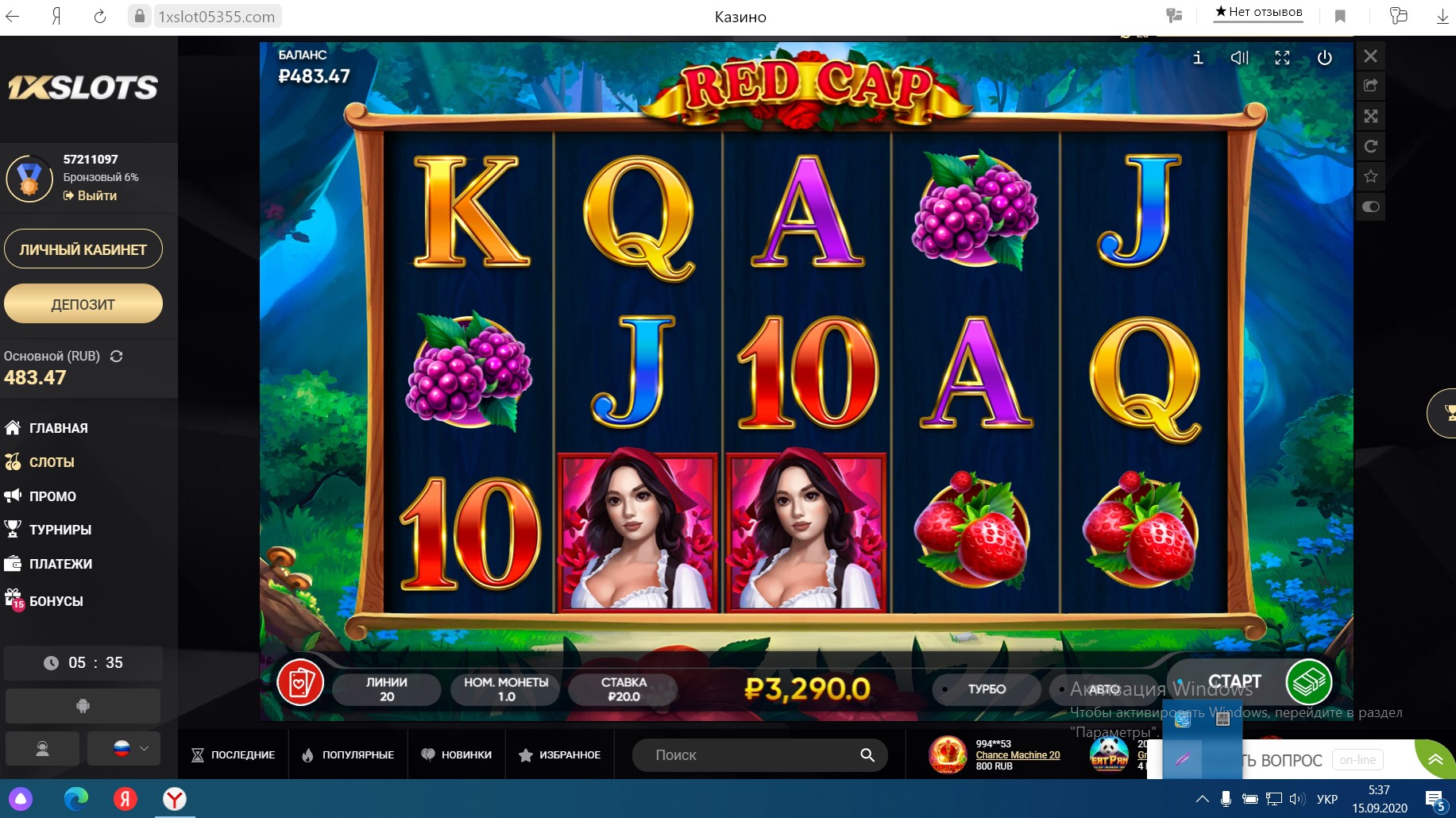Toggle the Авто spin mode
Viewport: 1456px width, 818px height.
click(1103, 689)
